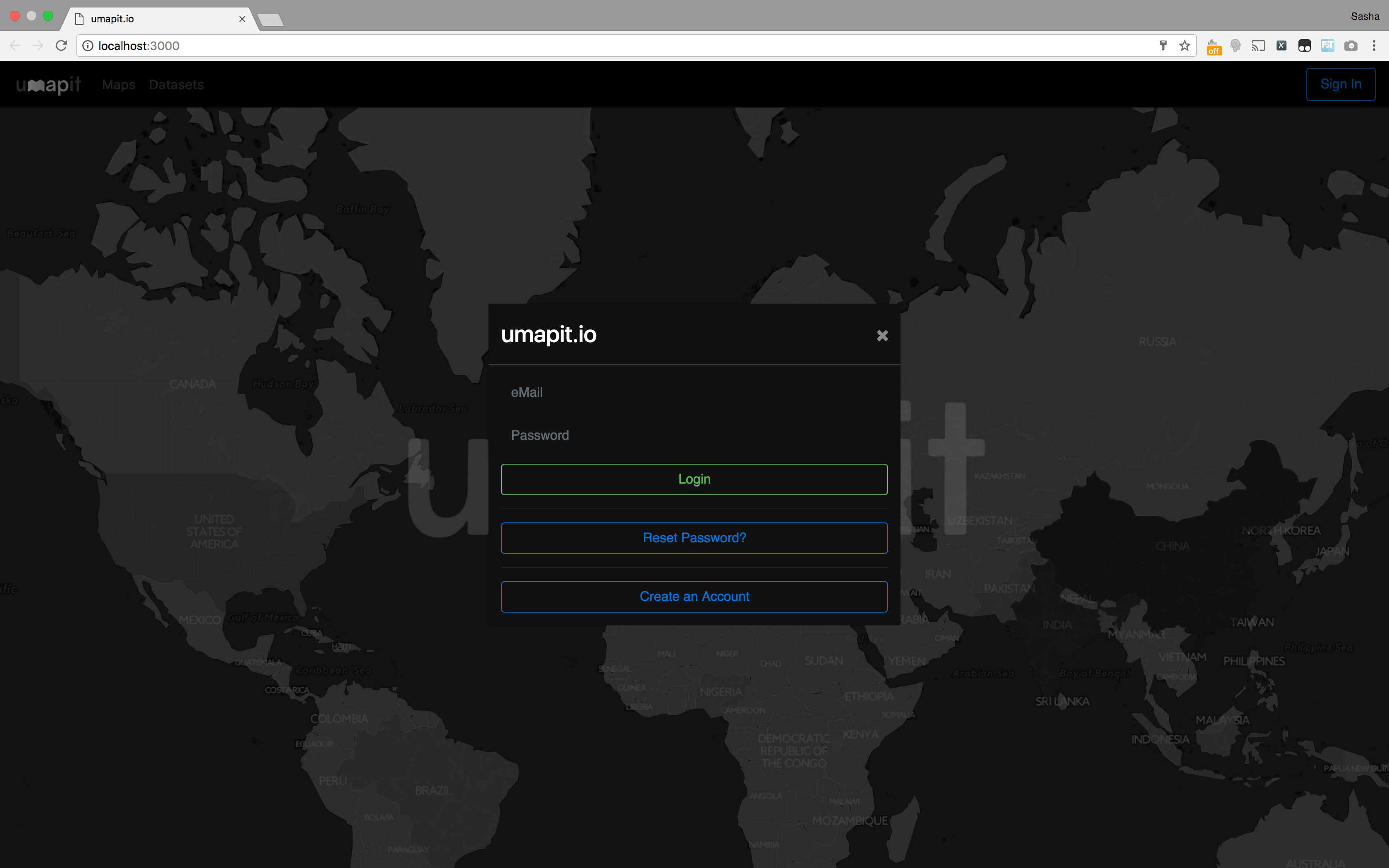
Task: Click the orange 'off' extension icon
Action: (1213, 46)
